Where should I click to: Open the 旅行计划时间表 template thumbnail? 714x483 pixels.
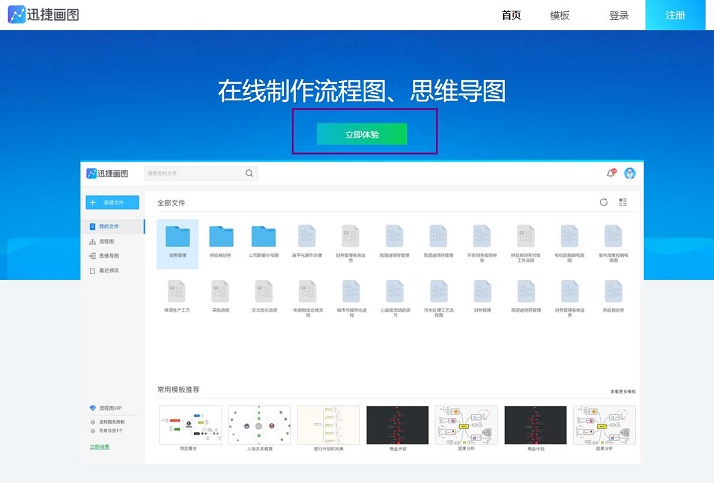328,425
